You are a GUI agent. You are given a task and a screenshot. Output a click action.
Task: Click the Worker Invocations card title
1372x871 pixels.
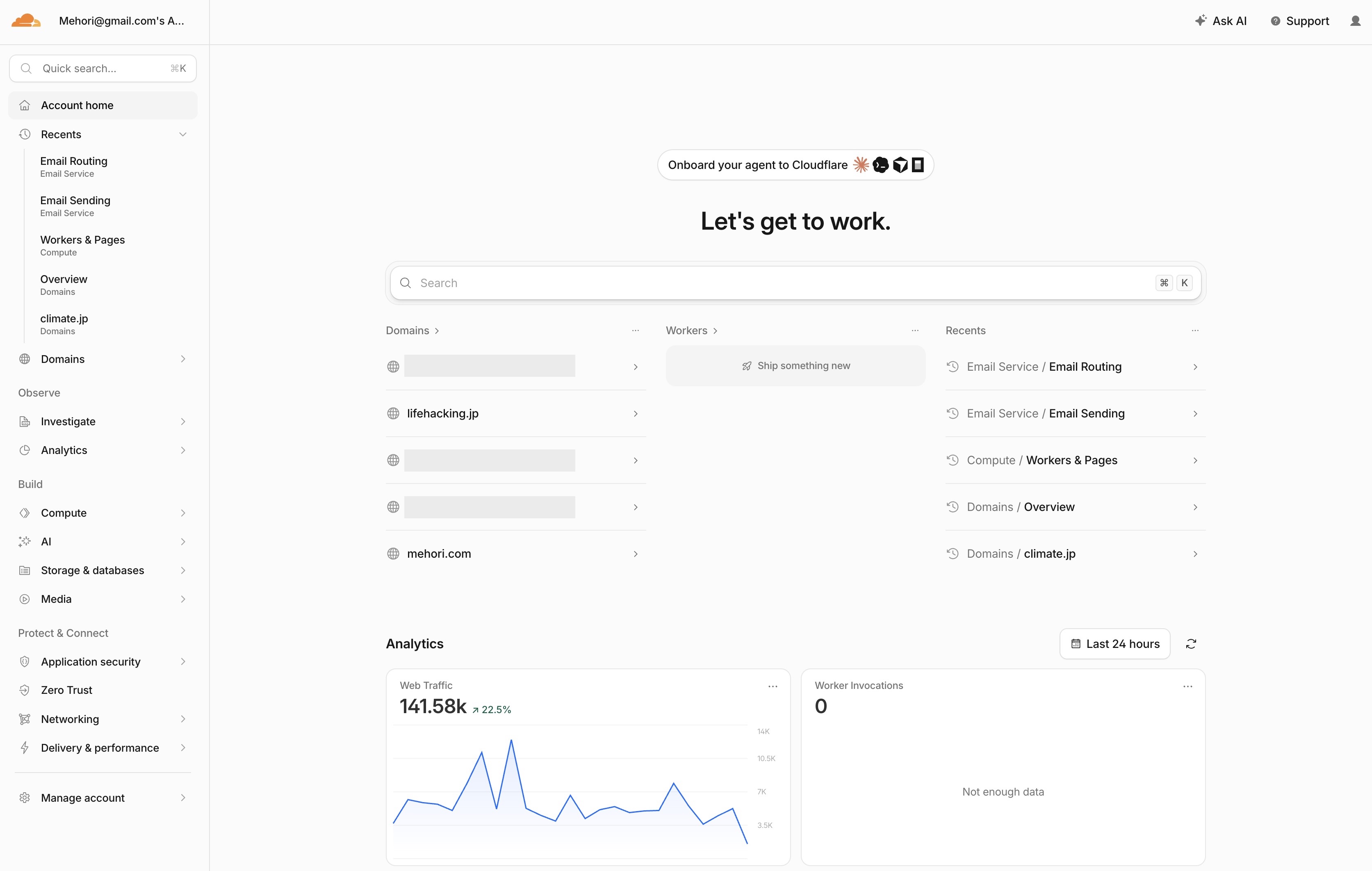click(x=859, y=685)
